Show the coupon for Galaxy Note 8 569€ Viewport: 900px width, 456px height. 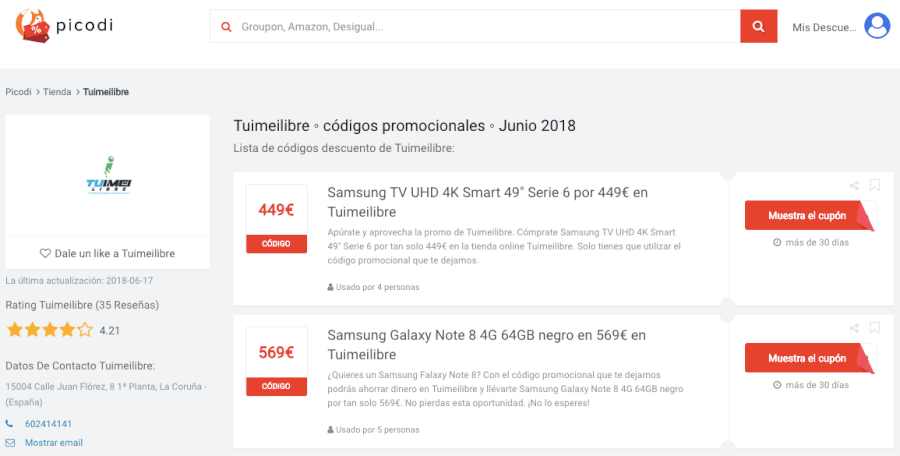click(x=807, y=358)
